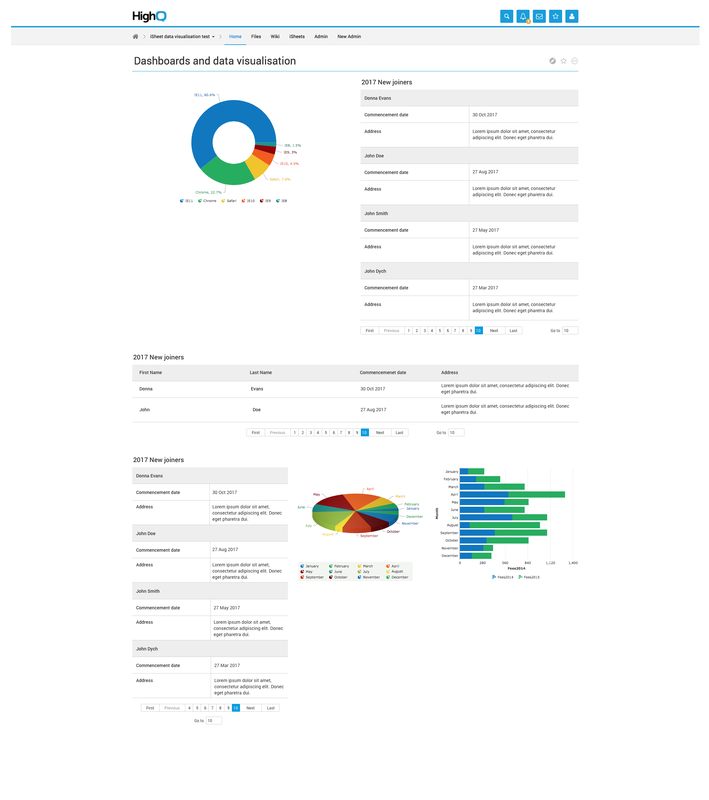The height and width of the screenshot is (800, 709).
Task: Click First in the middle table pagination
Action: click(255, 432)
